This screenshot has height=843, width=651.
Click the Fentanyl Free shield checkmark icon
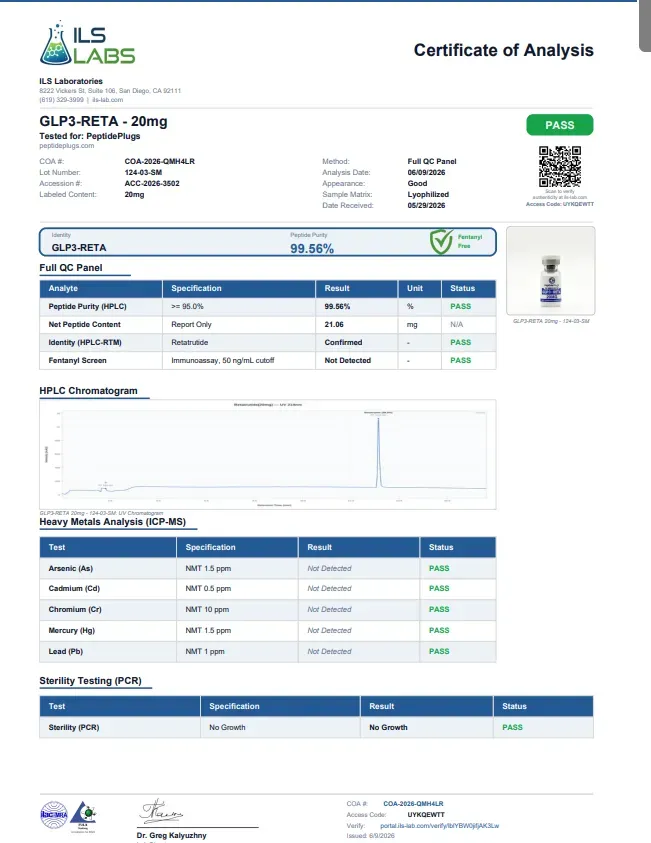tap(441, 242)
